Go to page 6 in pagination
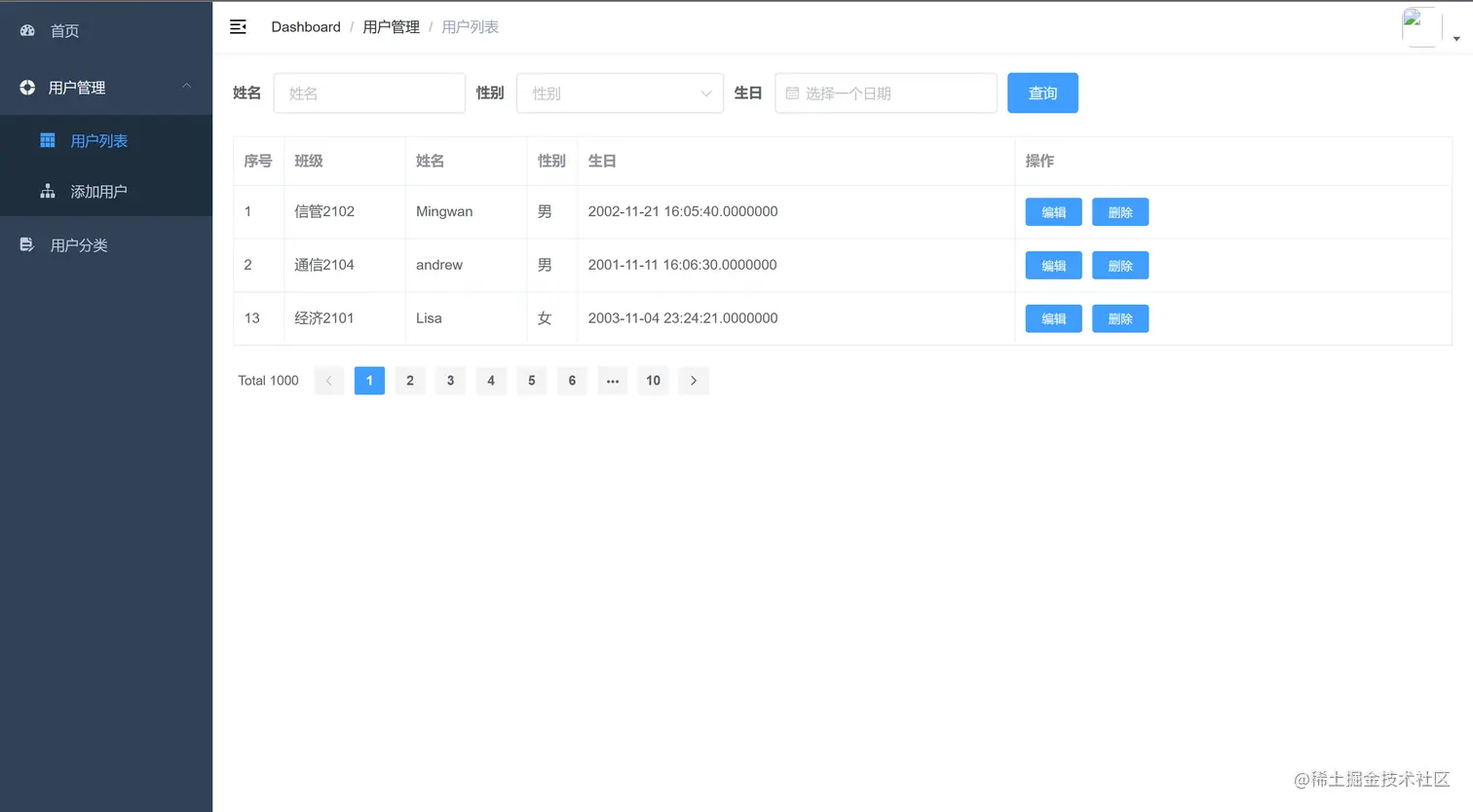Screen dimensions: 1473x812 572,381
